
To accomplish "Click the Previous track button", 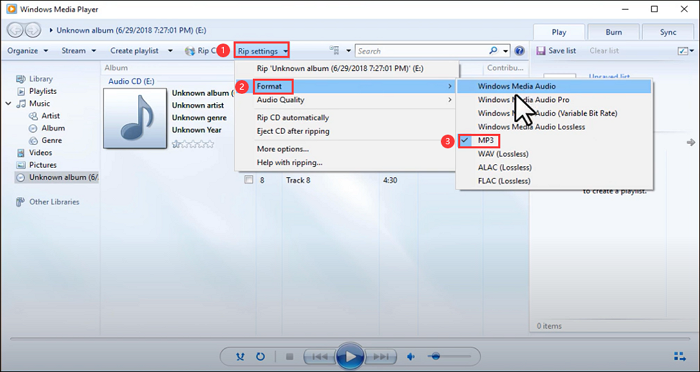I will [x=319, y=357].
